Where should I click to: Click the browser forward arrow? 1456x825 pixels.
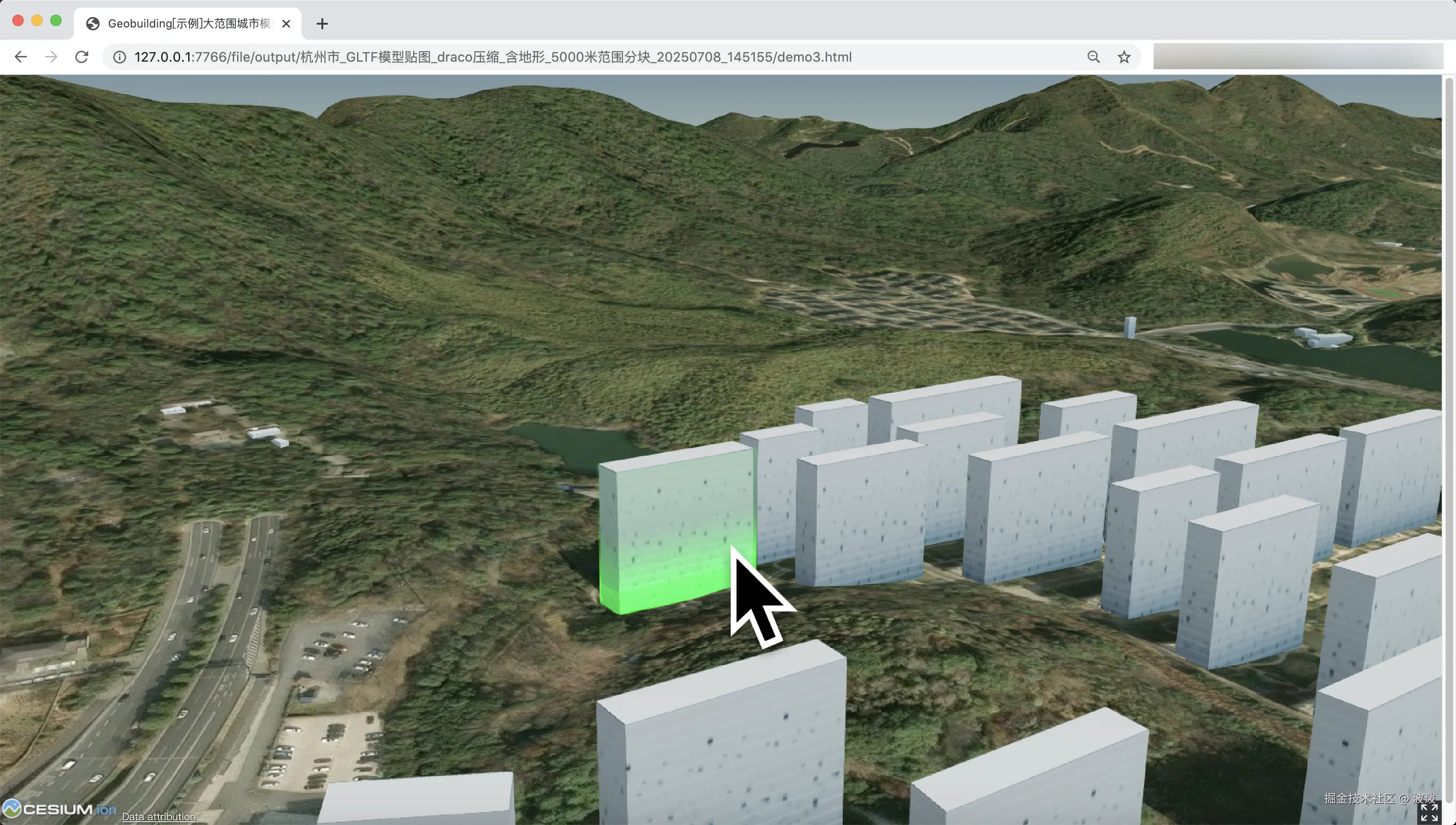pyautogui.click(x=51, y=57)
